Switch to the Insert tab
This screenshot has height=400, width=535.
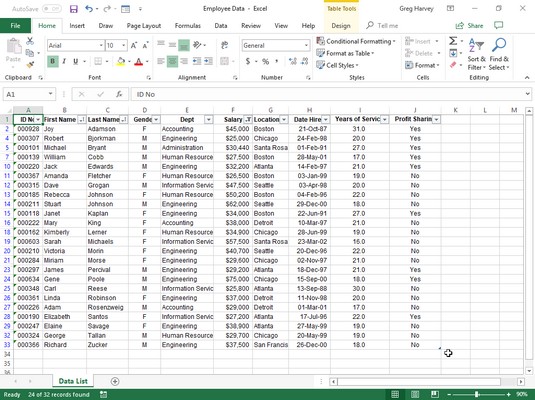(x=77, y=26)
